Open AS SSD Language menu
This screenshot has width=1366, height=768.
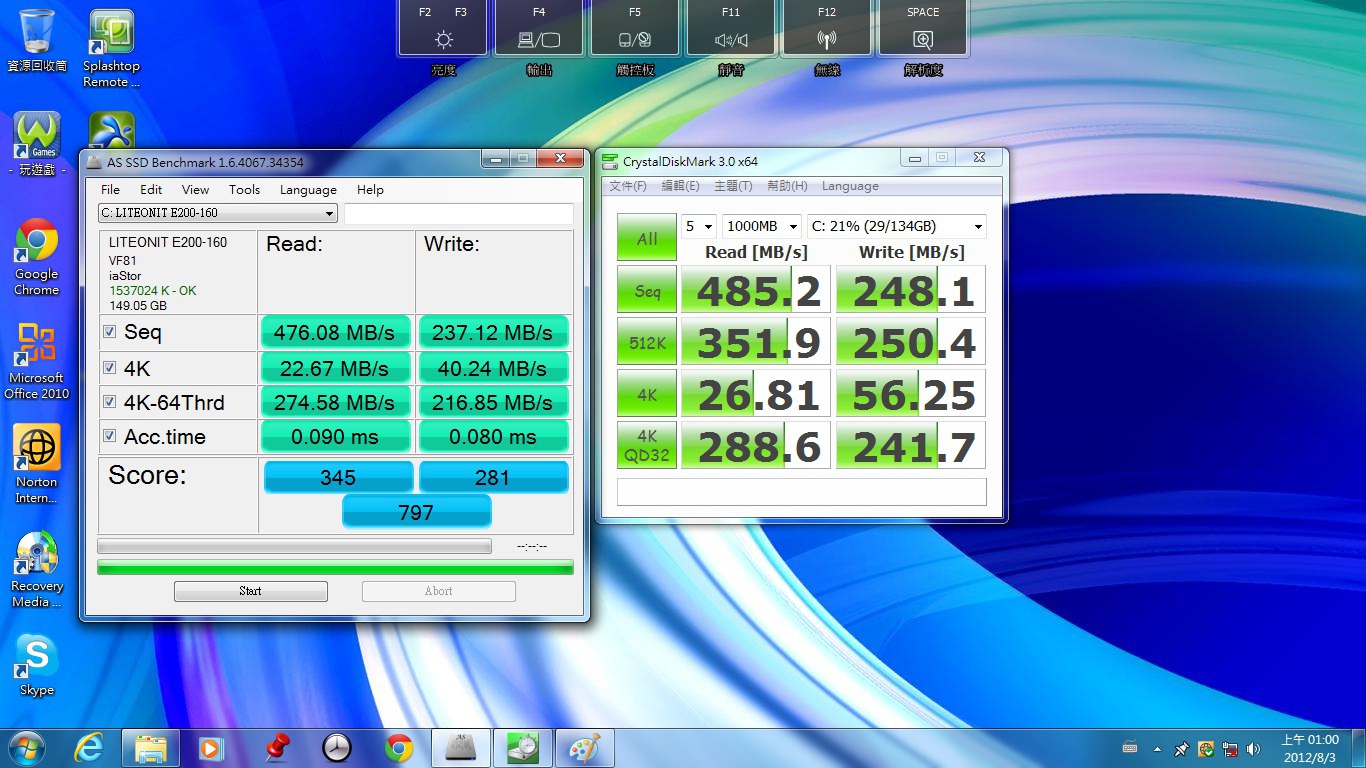tap(308, 189)
